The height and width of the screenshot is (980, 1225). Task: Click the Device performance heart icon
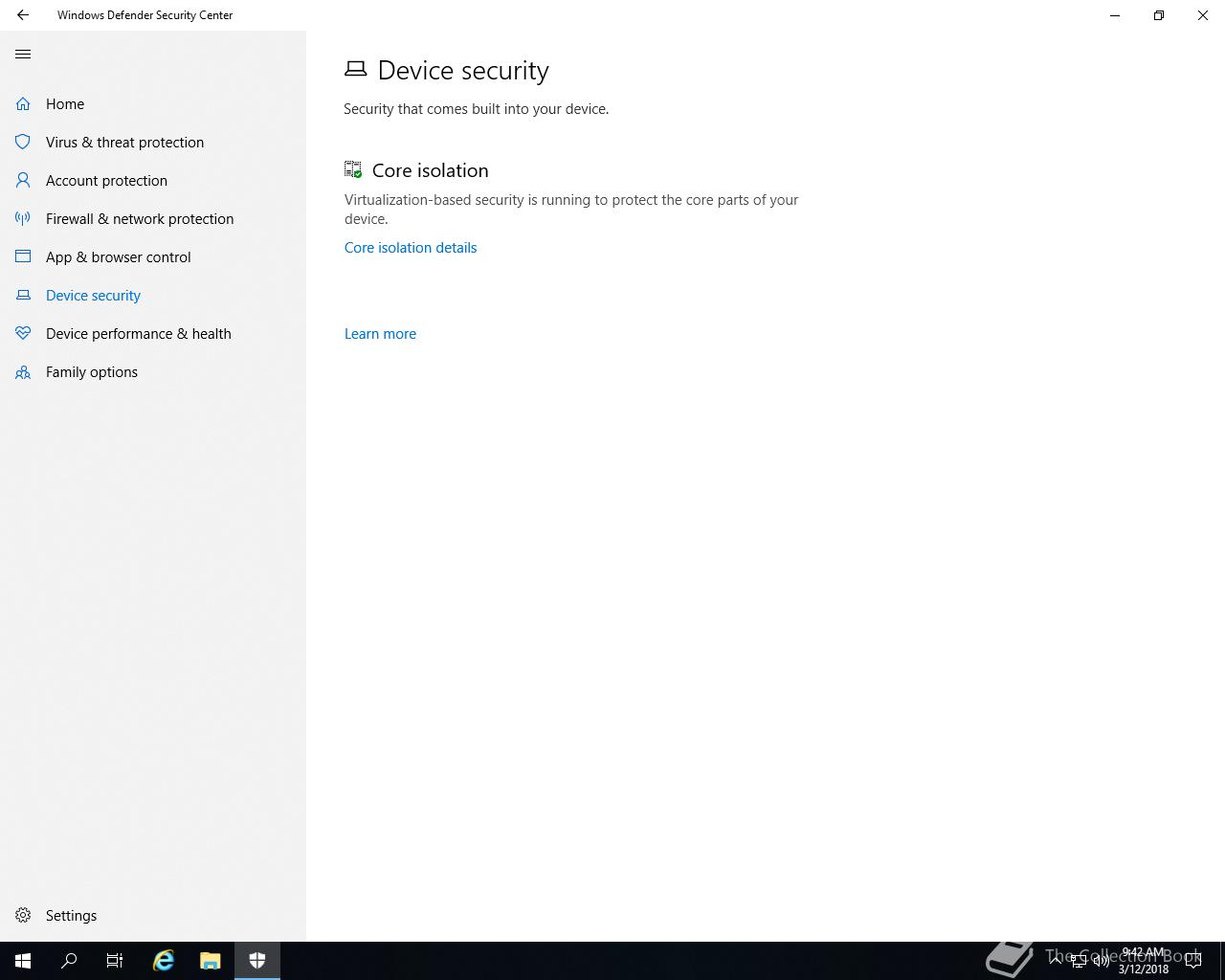pyautogui.click(x=23, y=333)
